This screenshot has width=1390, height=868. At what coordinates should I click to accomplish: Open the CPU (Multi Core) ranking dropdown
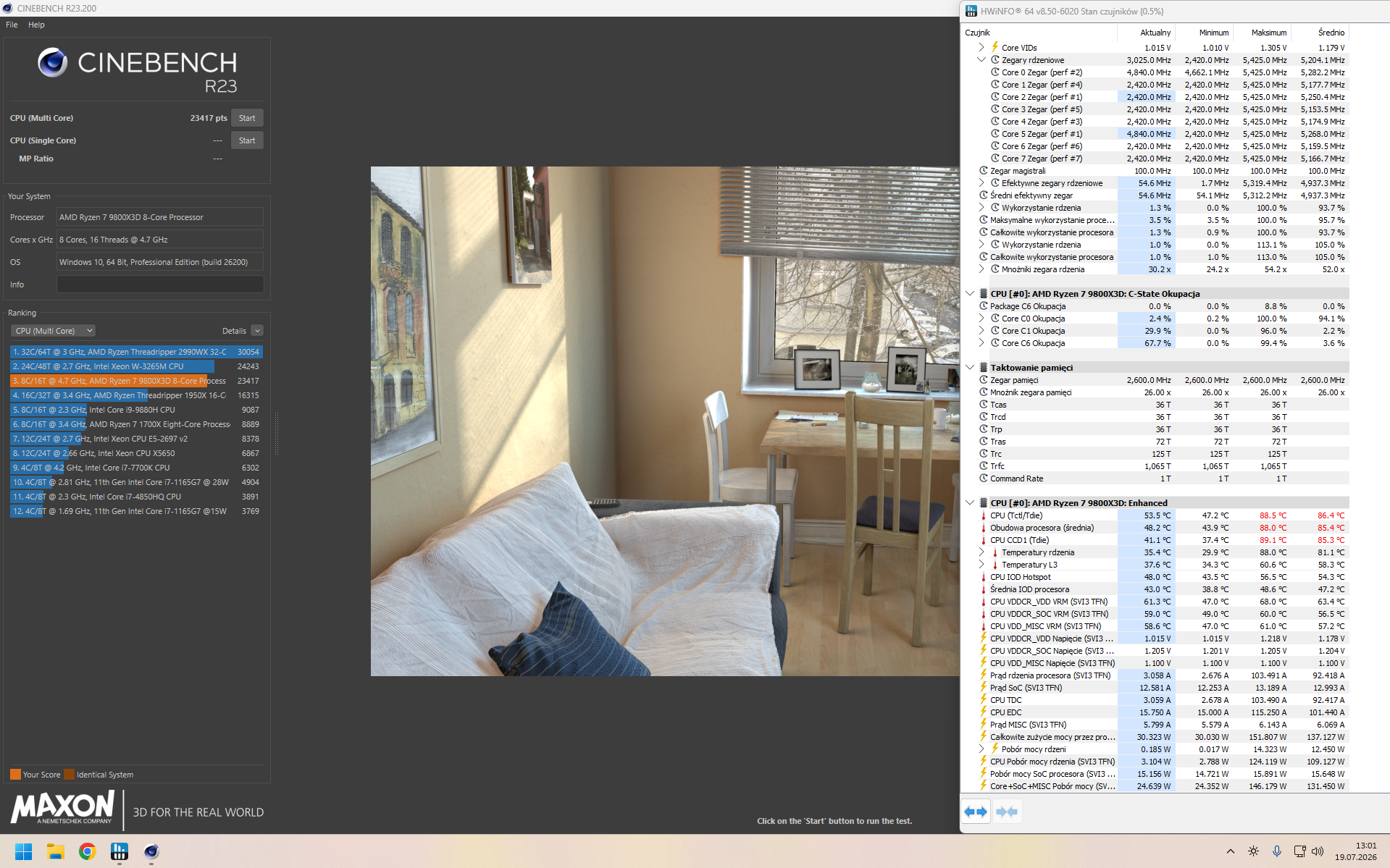(x=53, y=331)
